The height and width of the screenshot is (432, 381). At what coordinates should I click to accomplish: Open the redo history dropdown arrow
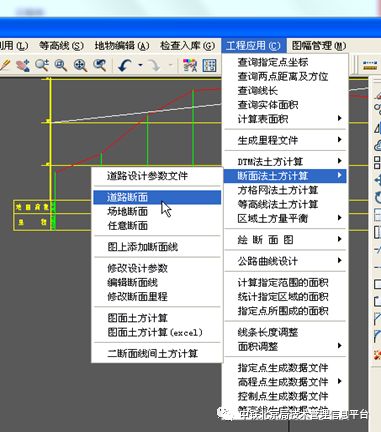coord(170,65)
